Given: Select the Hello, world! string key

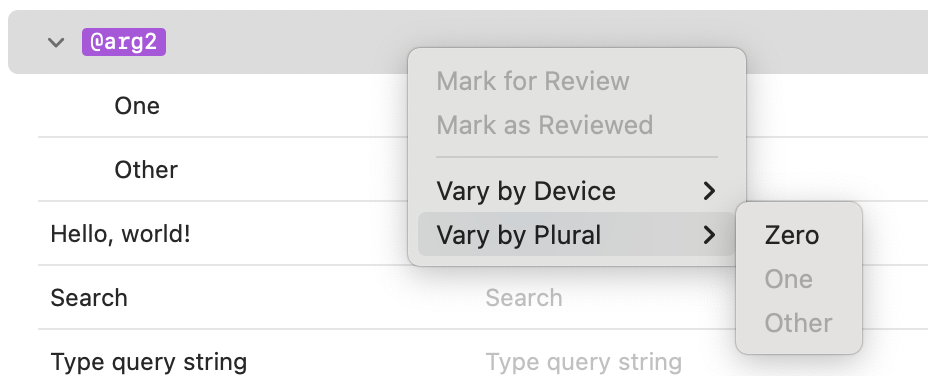Looking at the screenshot, I should tap(120, 234).
